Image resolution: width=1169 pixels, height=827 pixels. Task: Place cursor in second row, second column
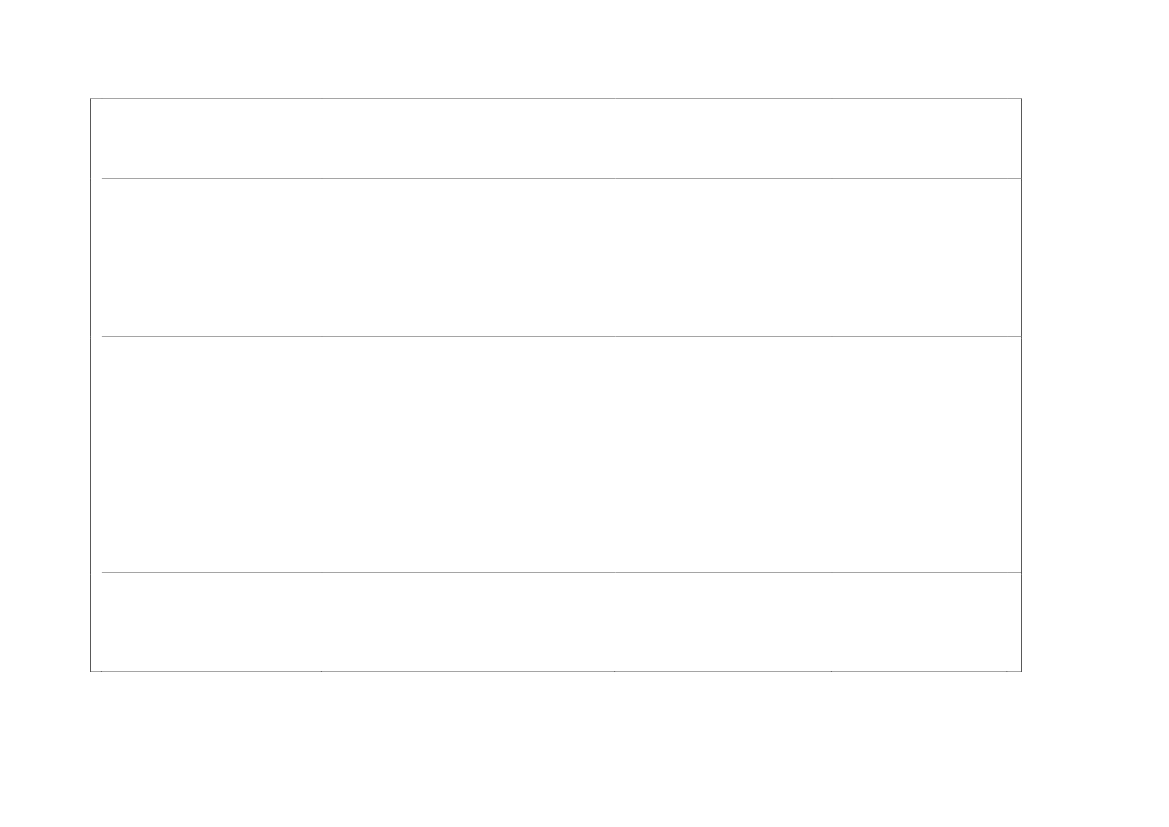coord(467,257)
